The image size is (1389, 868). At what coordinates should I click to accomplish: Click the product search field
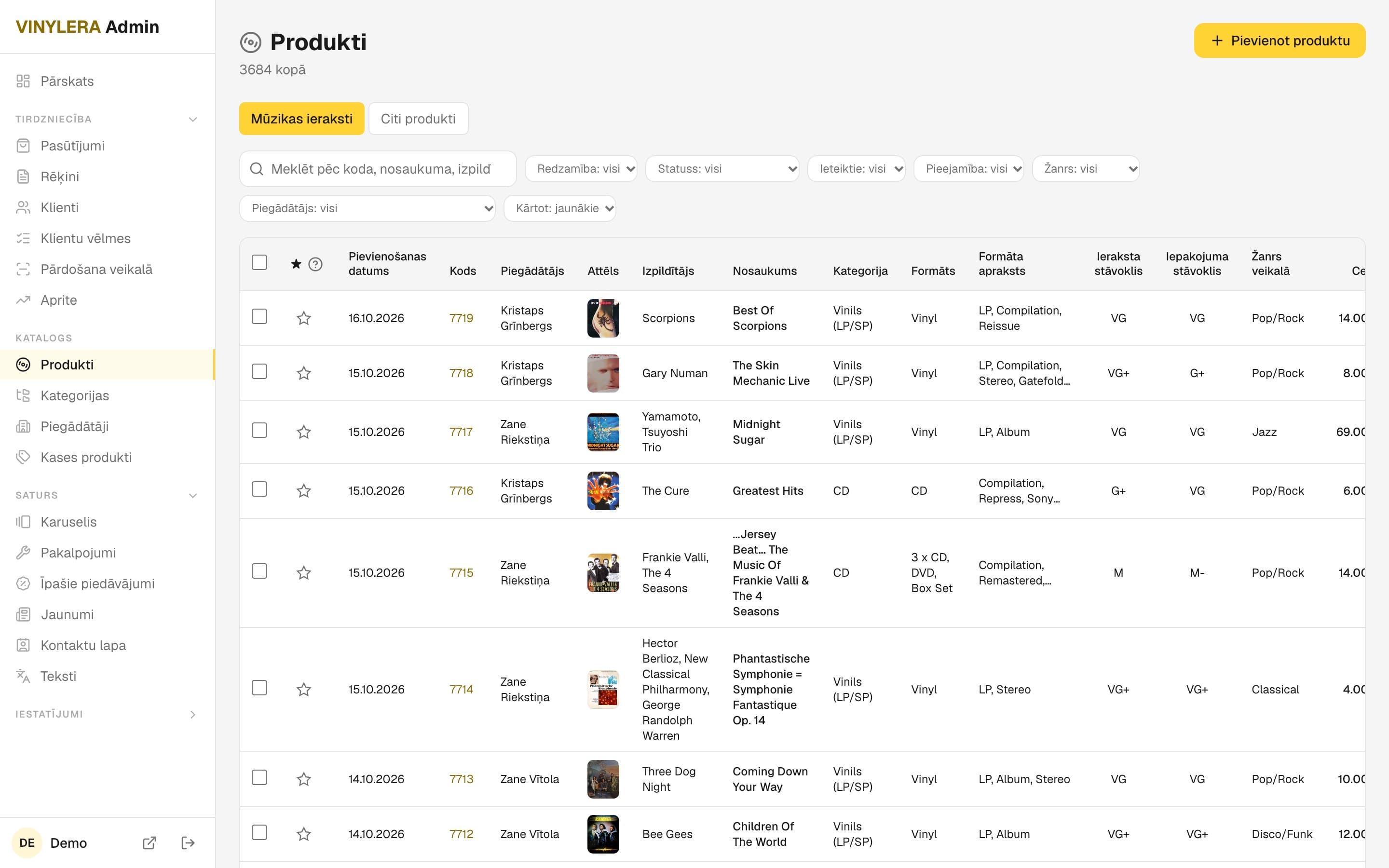(378, 169)
